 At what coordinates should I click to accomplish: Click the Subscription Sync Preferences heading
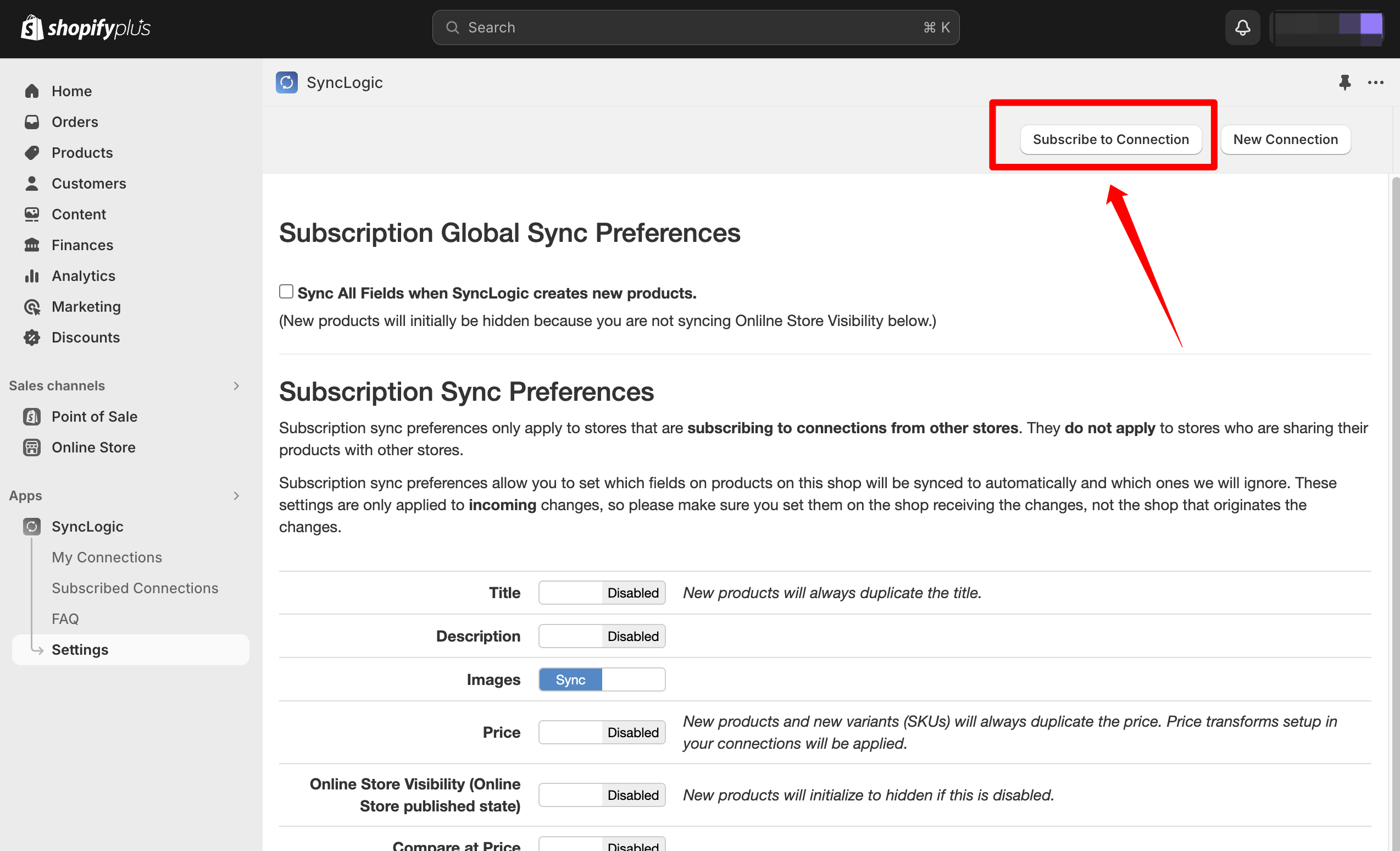click(466, 391)
